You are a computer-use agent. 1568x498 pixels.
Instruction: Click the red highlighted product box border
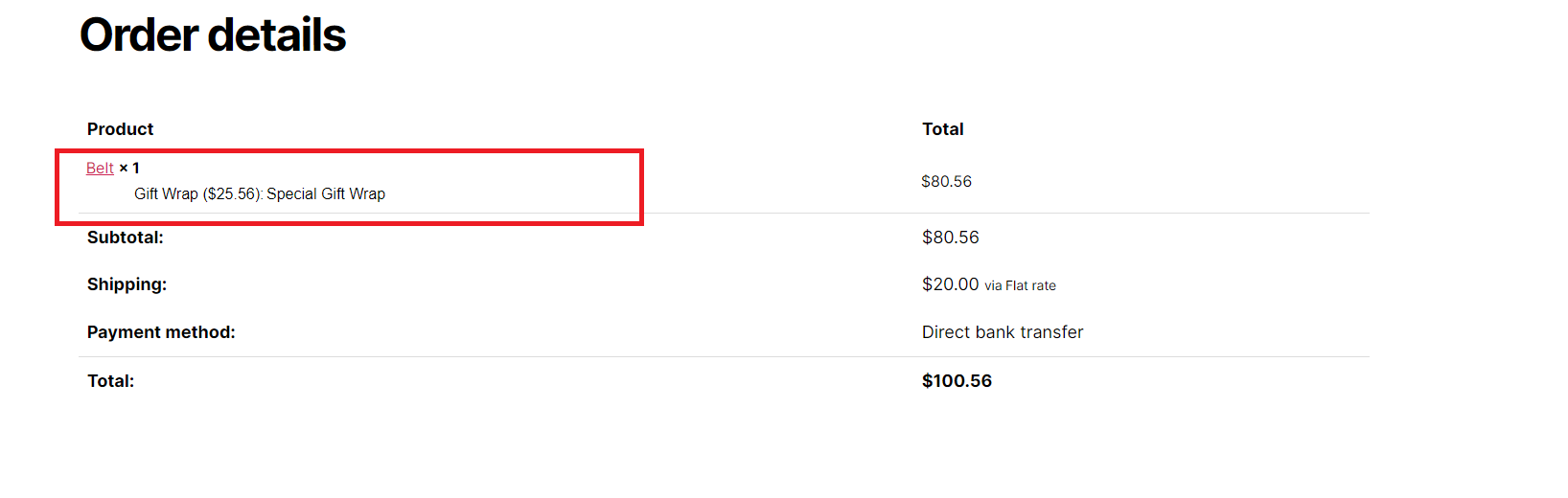[x=349, y=151]
